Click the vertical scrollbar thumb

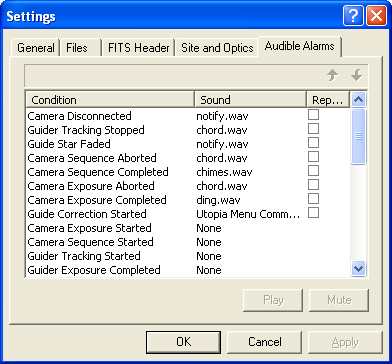[359, 136]
